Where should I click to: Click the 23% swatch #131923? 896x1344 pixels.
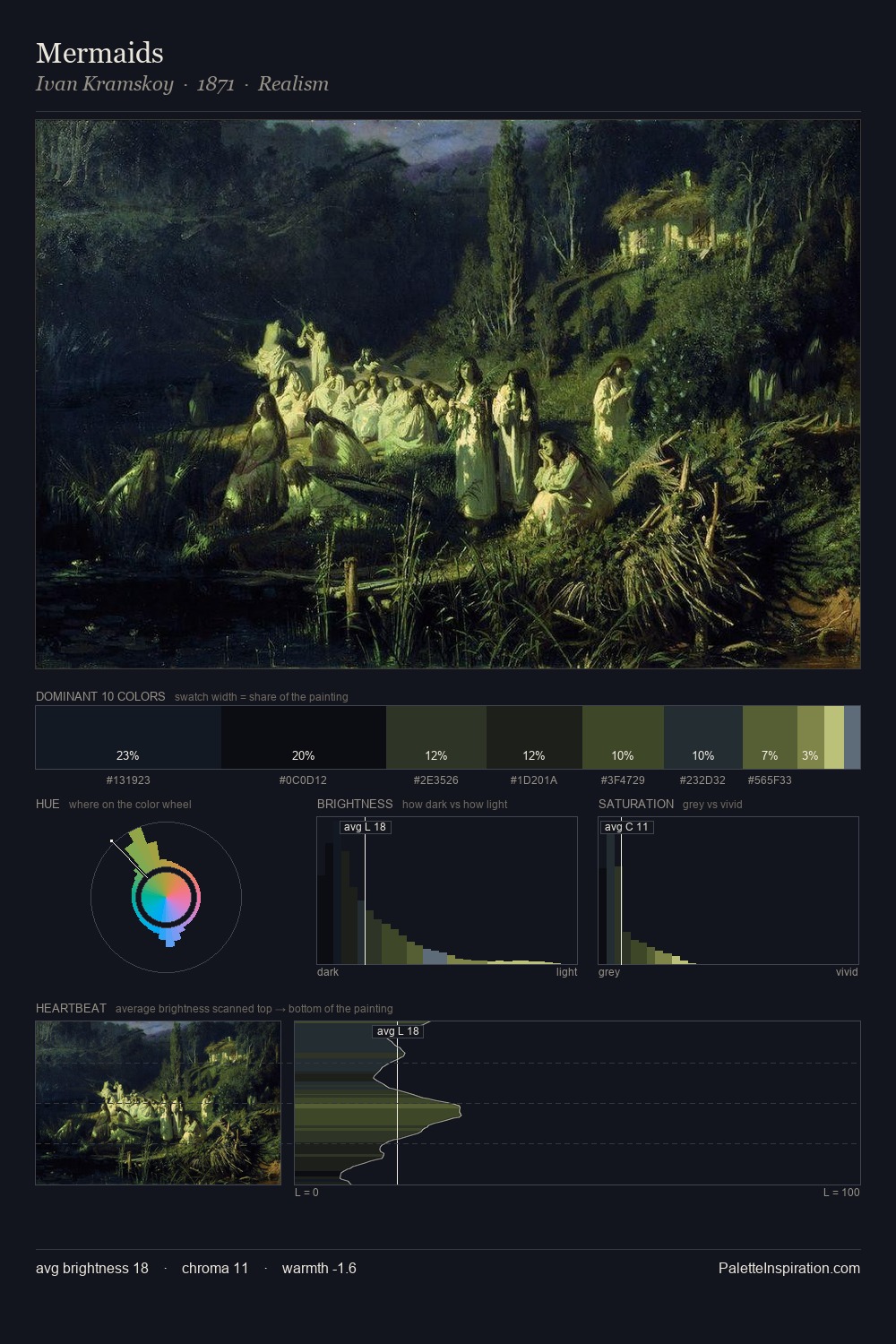[128, 737]
